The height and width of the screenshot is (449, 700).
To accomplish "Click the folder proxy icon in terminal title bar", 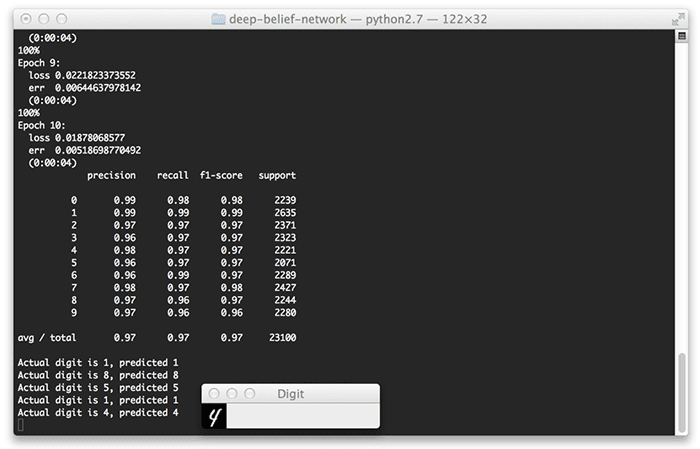I will 221,18.
